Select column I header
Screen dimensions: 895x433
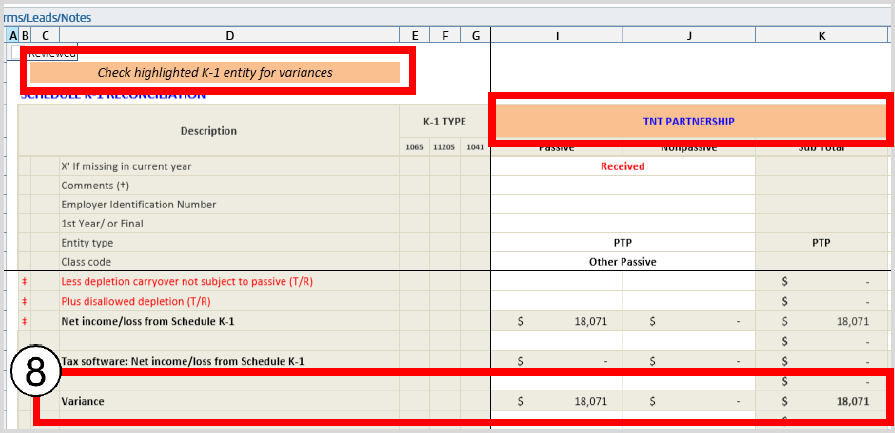557,36
